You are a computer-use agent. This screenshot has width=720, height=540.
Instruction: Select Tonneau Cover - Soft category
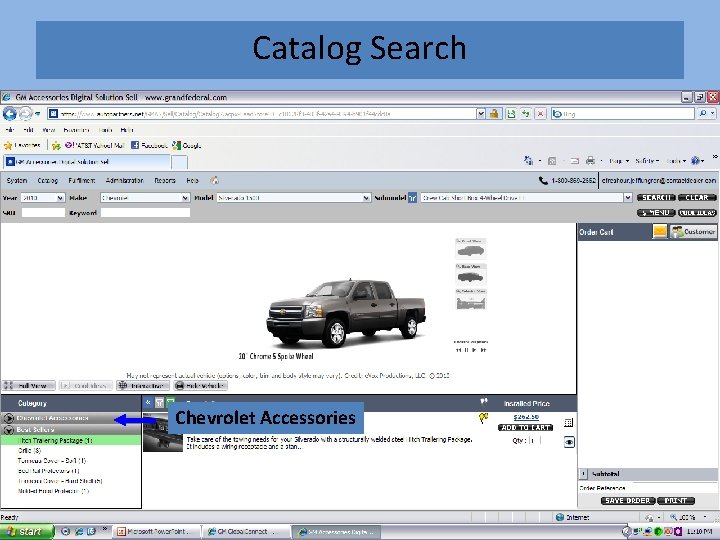(x=51, y=461)
